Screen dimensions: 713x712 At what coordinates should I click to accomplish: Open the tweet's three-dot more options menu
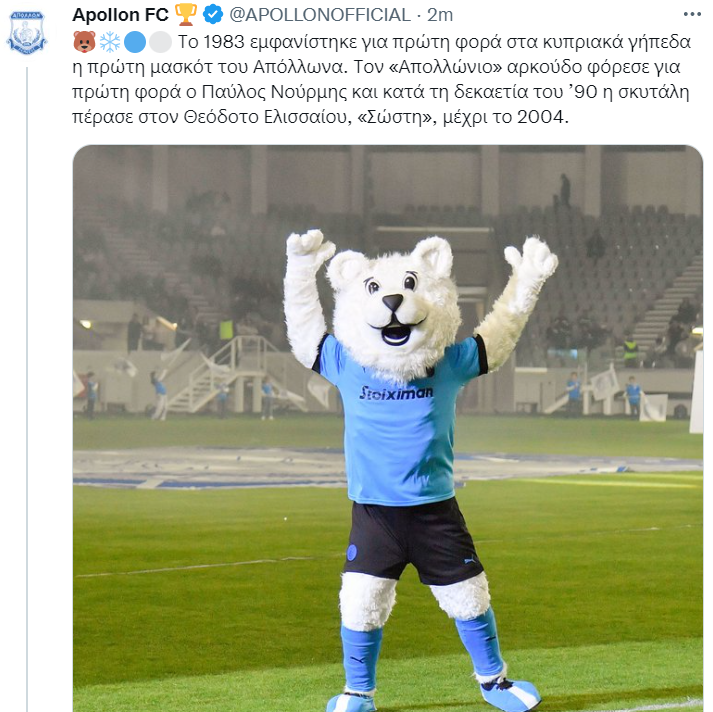pos(692,14)
